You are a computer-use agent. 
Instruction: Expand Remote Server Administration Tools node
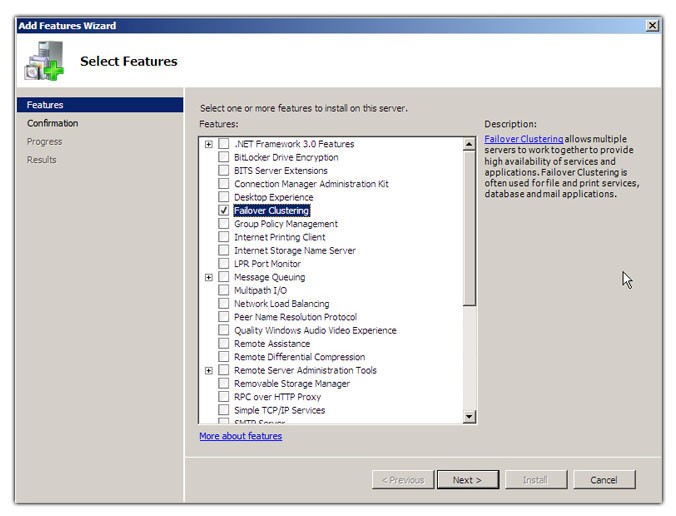209,371
